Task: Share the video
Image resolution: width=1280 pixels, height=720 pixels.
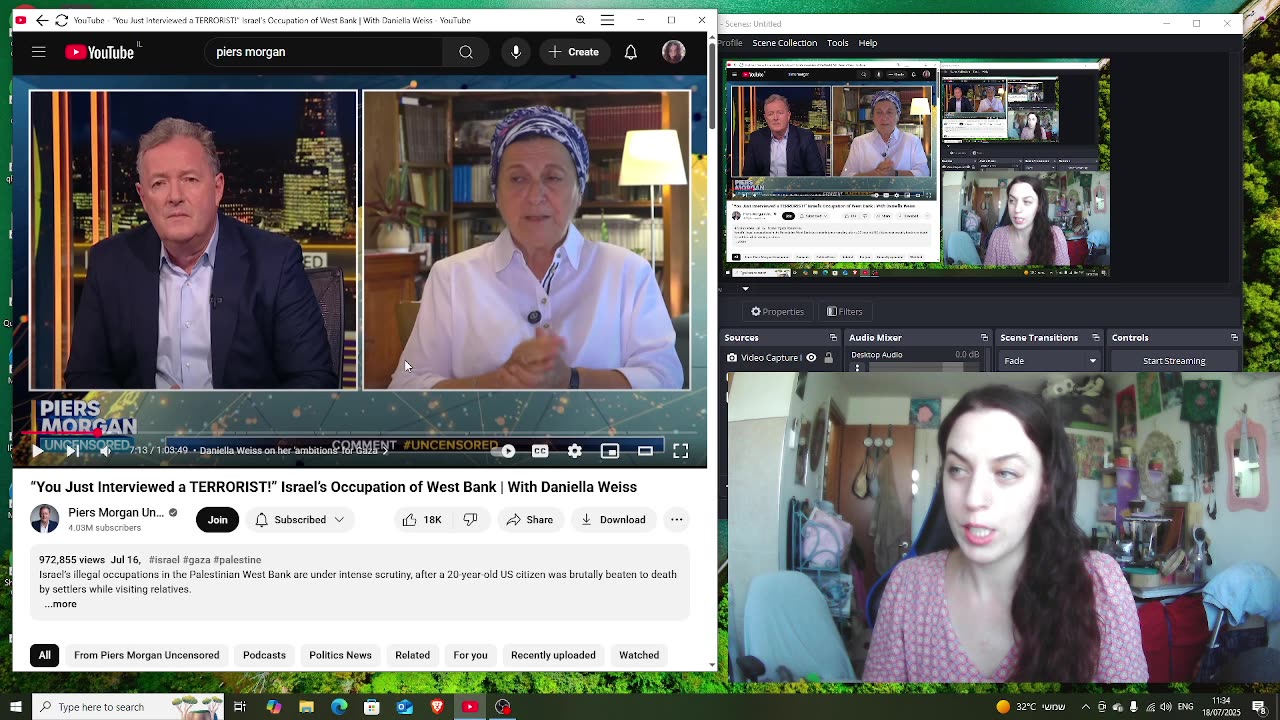Action: [530, 520]
